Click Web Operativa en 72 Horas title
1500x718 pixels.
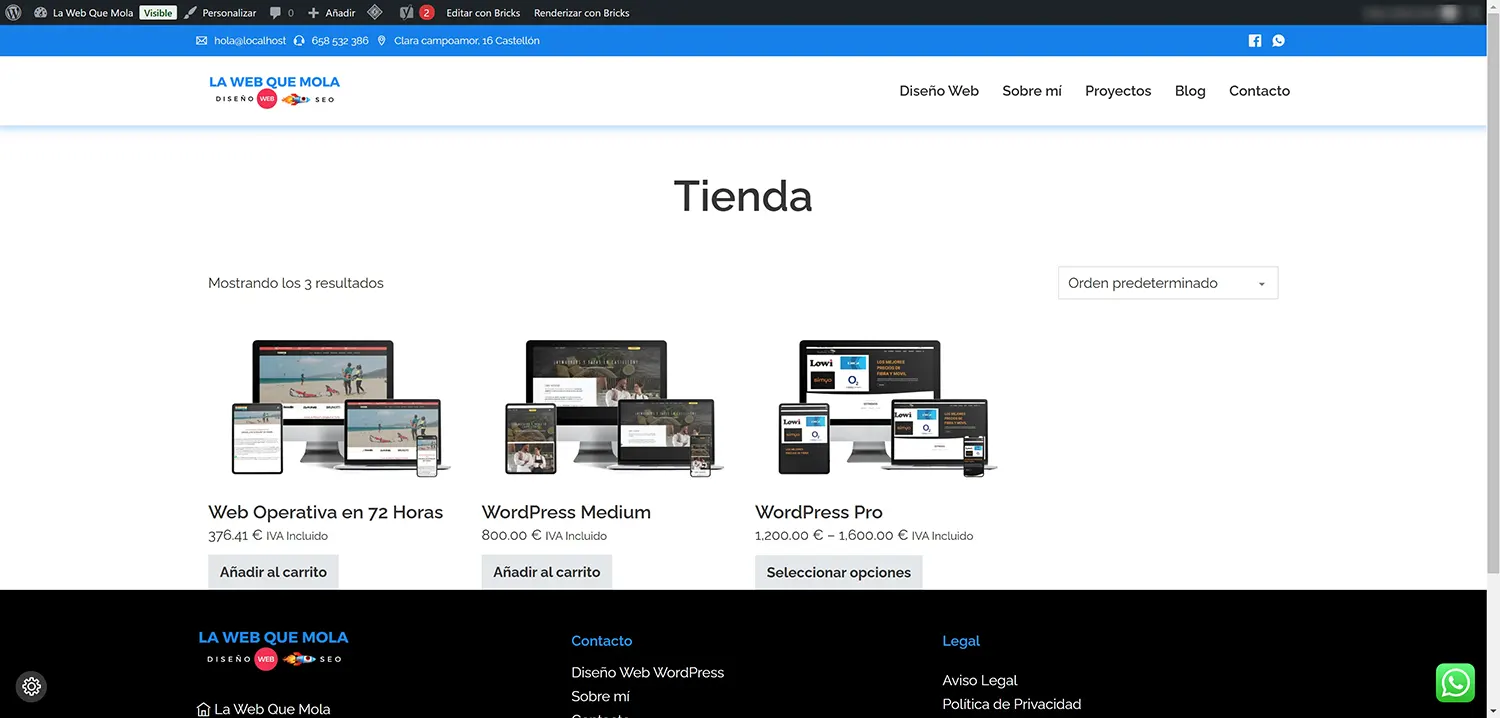[x=325, y=512]
